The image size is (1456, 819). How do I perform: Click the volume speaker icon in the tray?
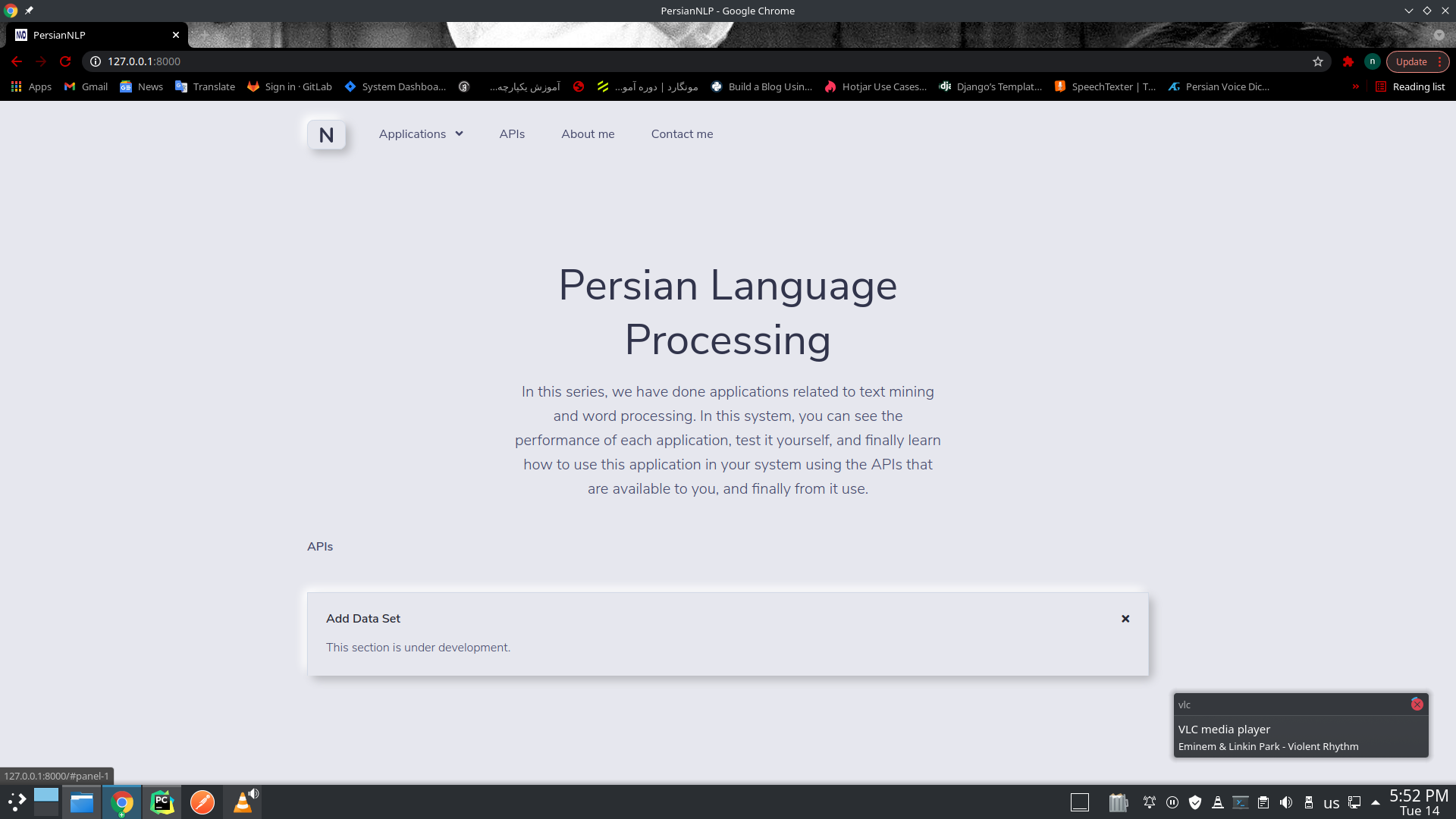(1286, 802)
